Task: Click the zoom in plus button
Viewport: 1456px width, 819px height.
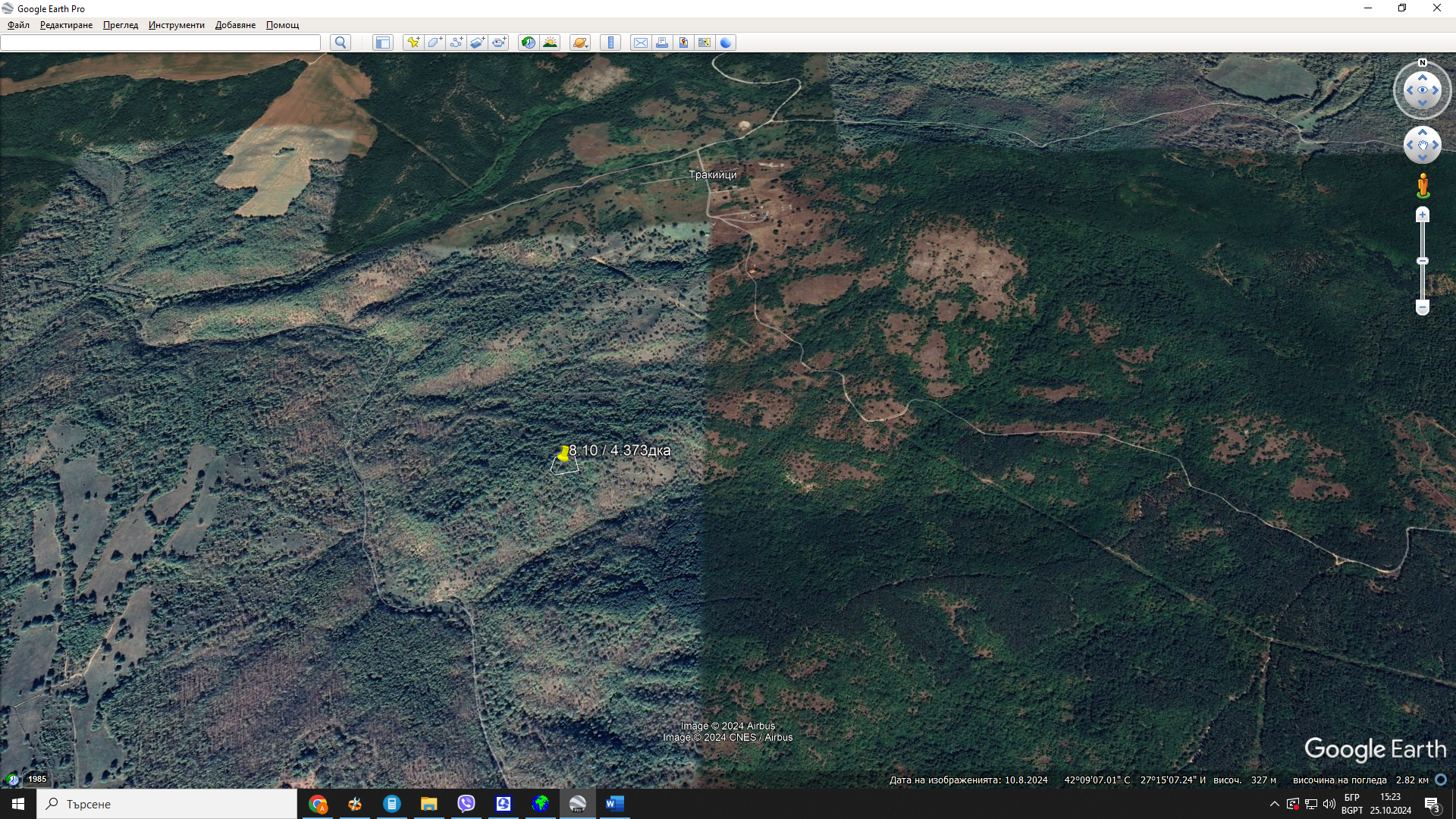Action: click(1423, 215)
